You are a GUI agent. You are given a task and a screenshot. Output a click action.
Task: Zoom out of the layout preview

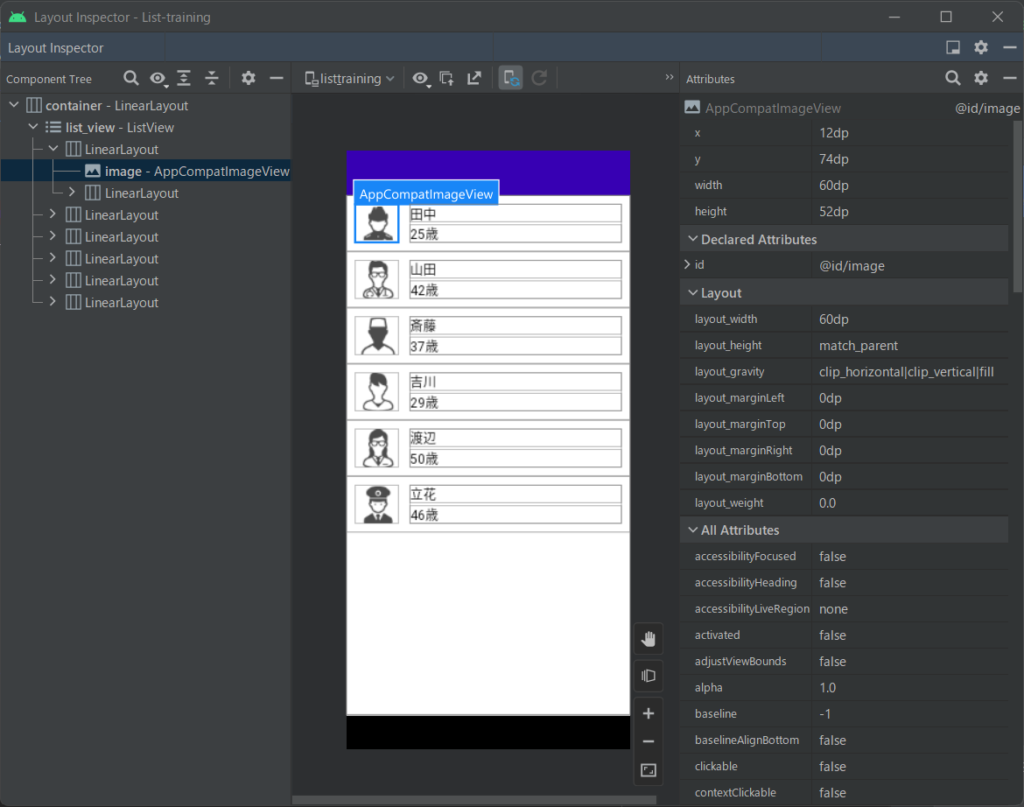(648, 740)
